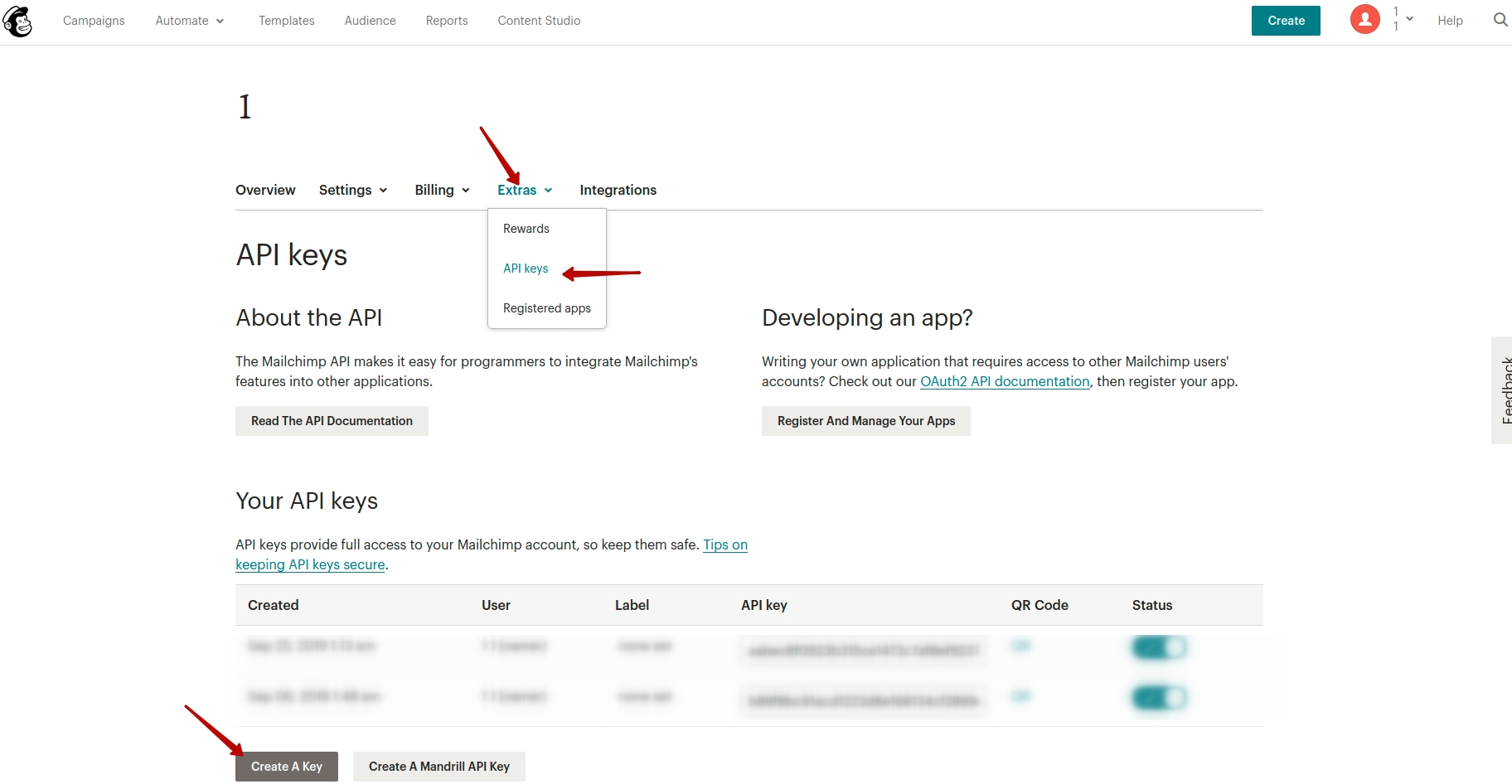Click the Mailchimp monkey logo

[x=17, y=21]
